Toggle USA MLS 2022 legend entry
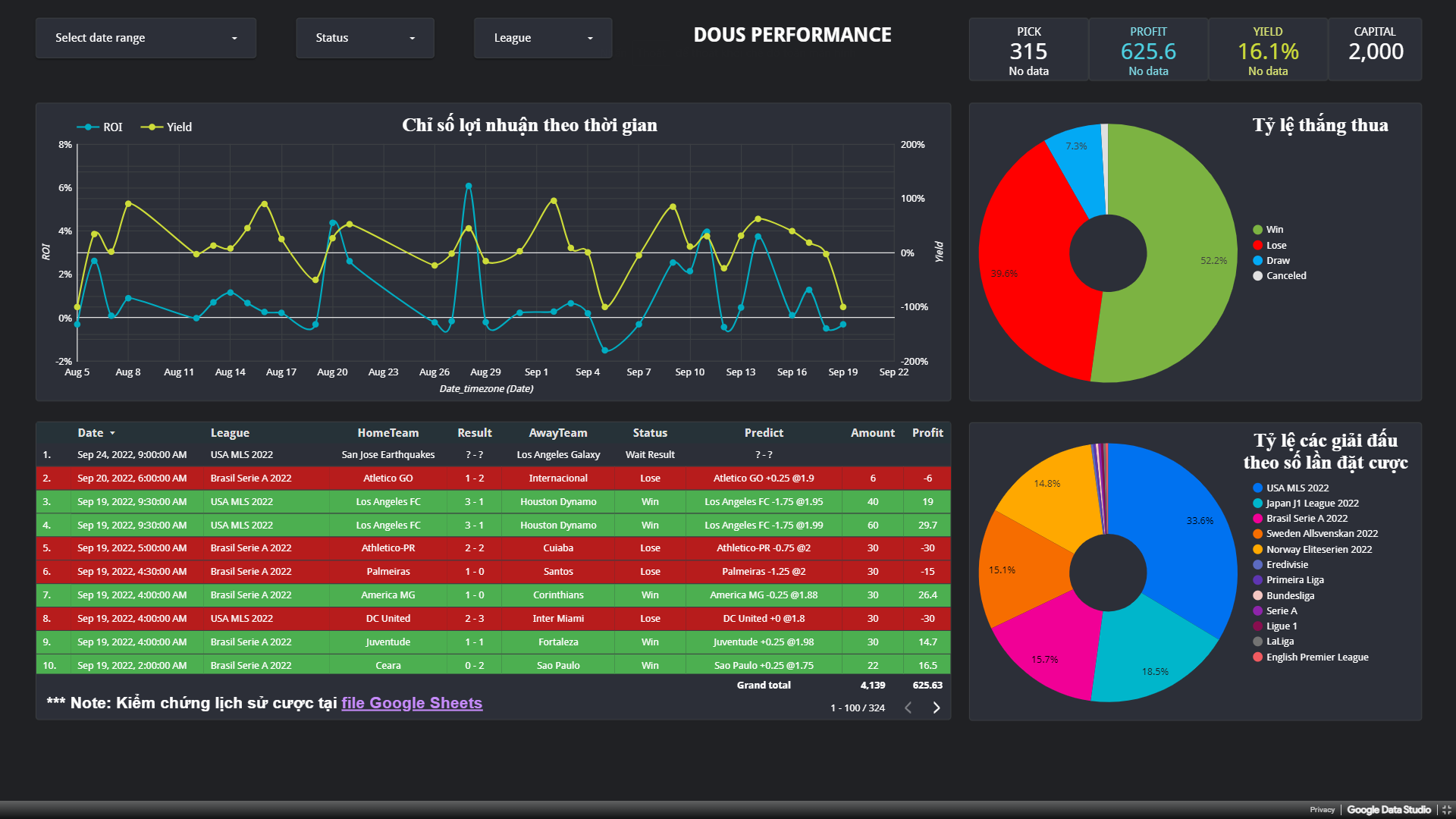 click(1297, 488)
